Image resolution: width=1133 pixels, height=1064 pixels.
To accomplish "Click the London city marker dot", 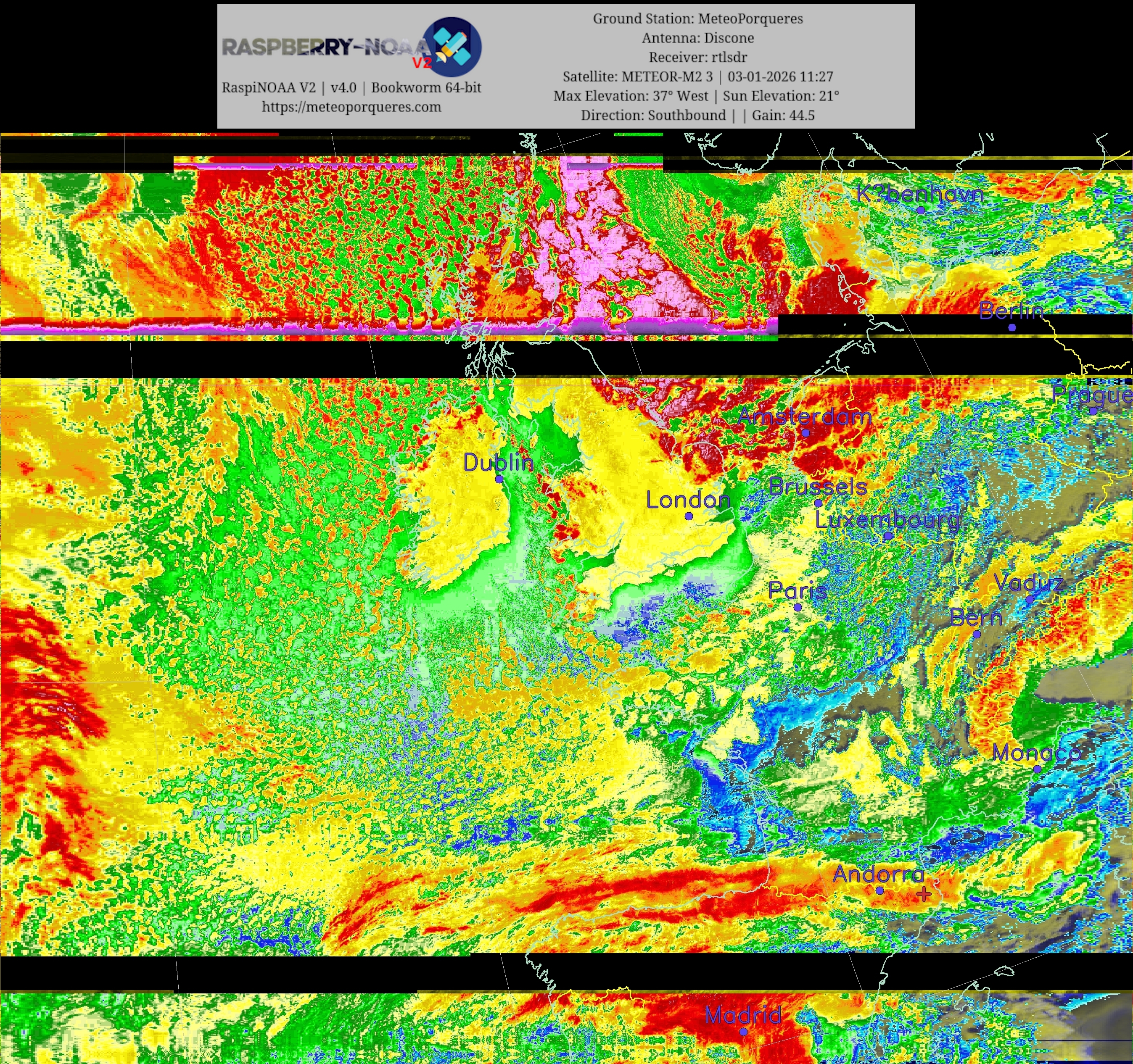I will [x=689, y=516].
